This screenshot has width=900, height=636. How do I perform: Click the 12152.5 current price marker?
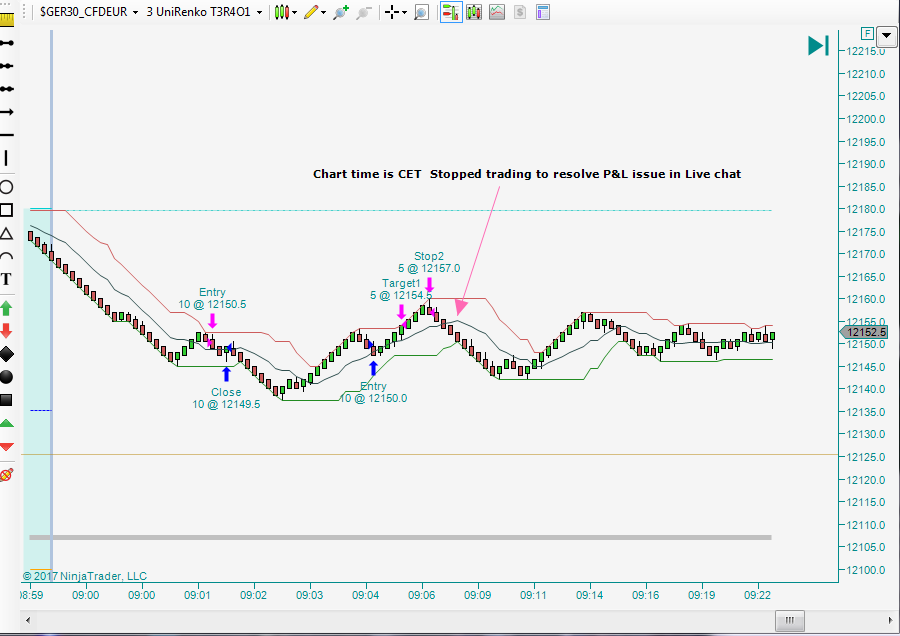pyautogui.click(x=864, y=332)
